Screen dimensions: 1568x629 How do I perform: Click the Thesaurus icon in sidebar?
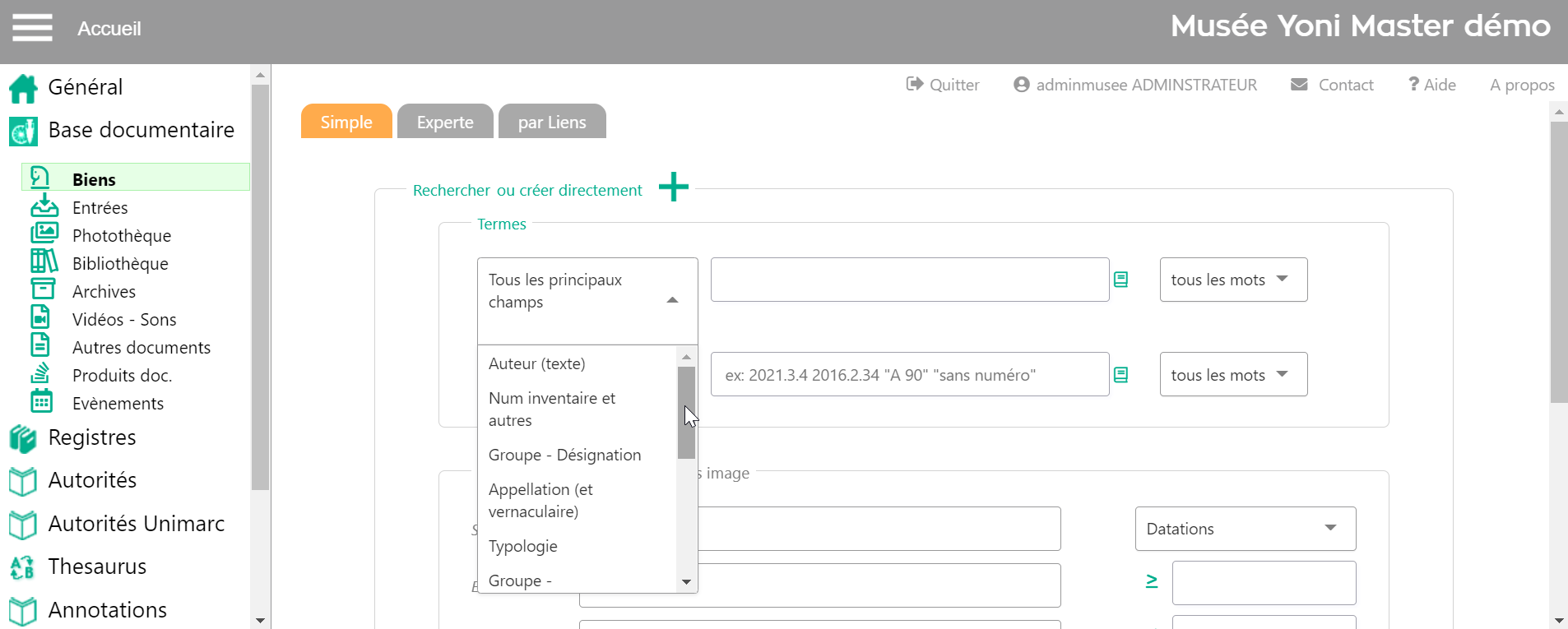click(22, 567)
